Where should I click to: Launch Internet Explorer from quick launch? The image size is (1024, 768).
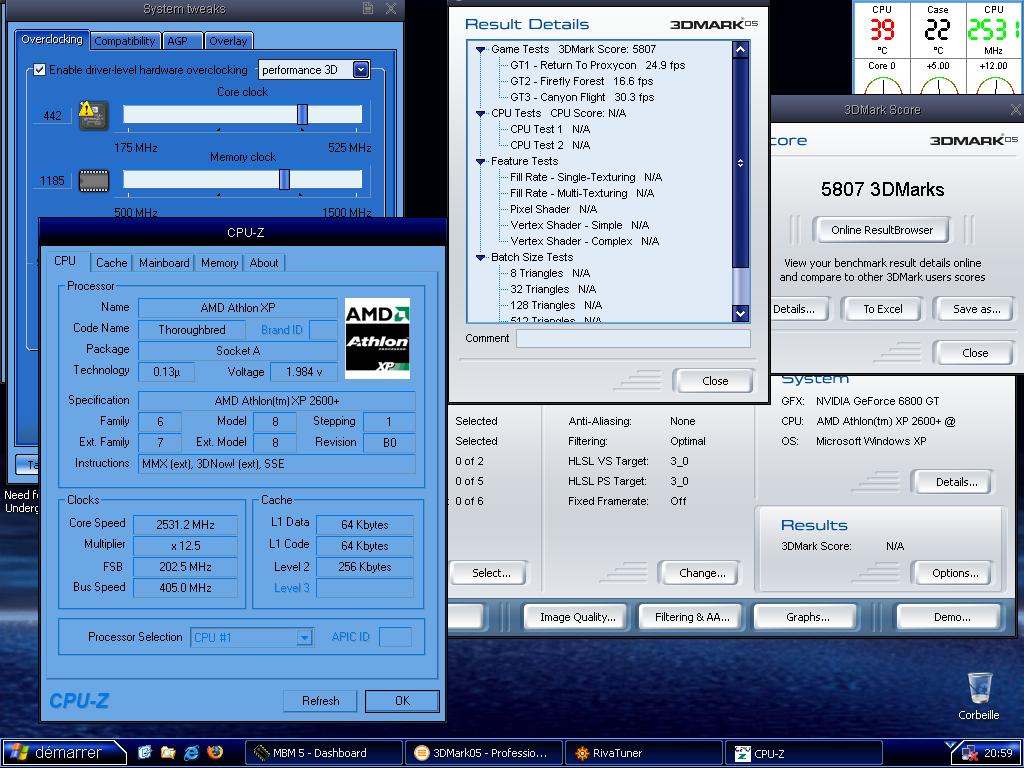coord(191,752)
